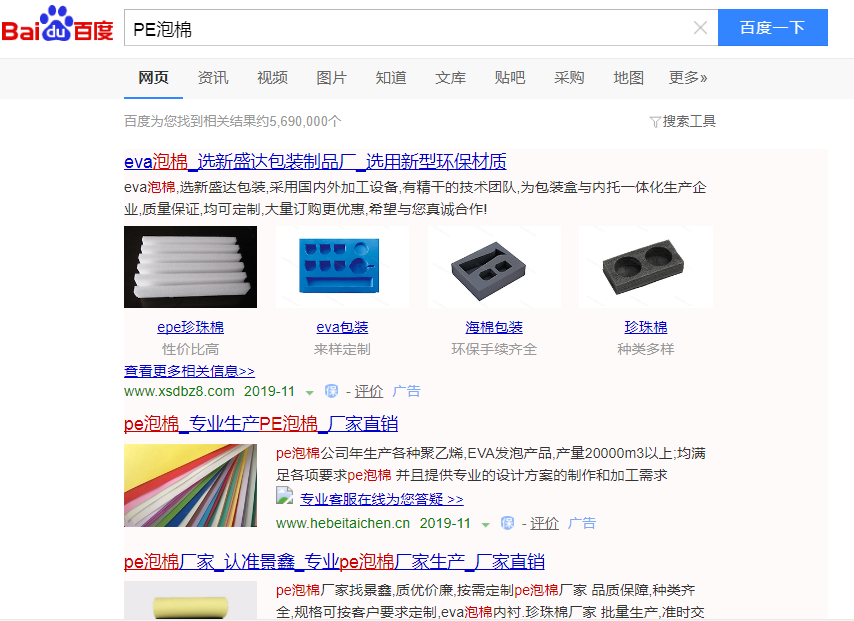Viewport: 854px width, 621px height.
Task: Switch to the 资讯 tab
Action: tap(213, 78)
